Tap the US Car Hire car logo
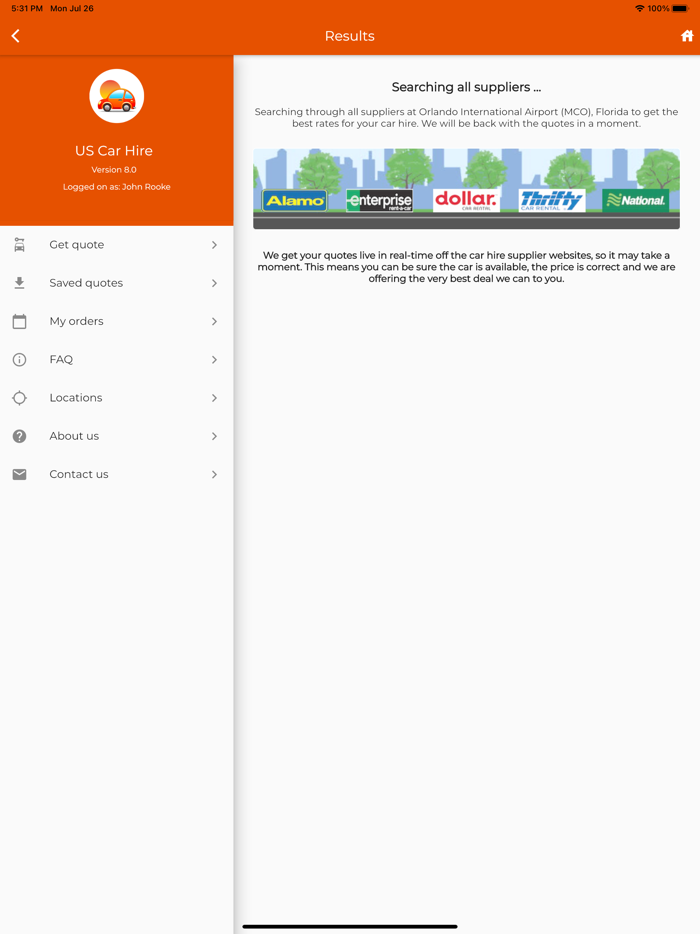Image resolution: width=700 pixels, height=934 pixels. point(117,96)
